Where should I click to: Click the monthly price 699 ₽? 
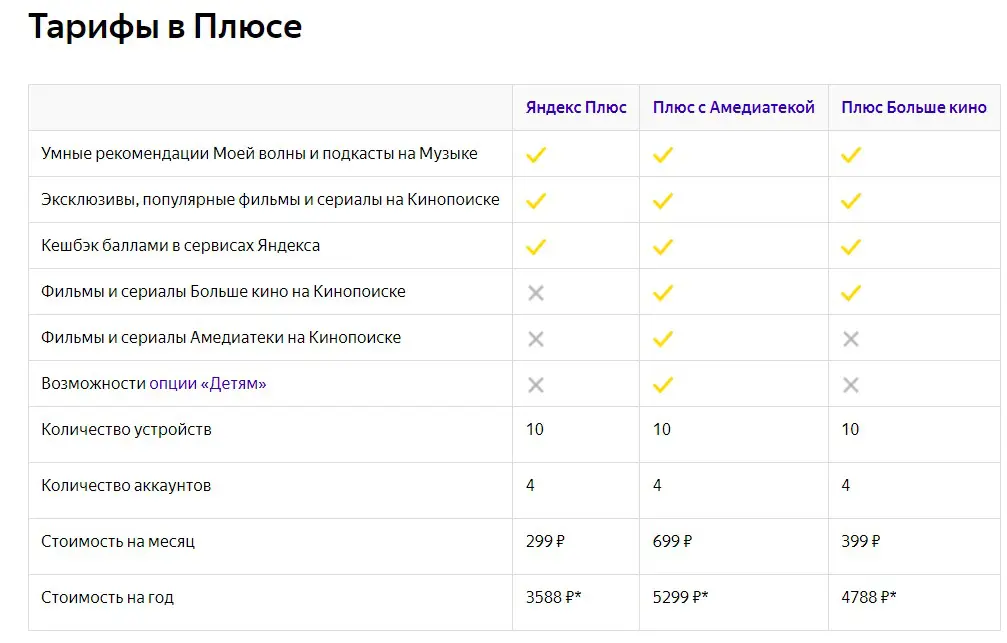672,542
